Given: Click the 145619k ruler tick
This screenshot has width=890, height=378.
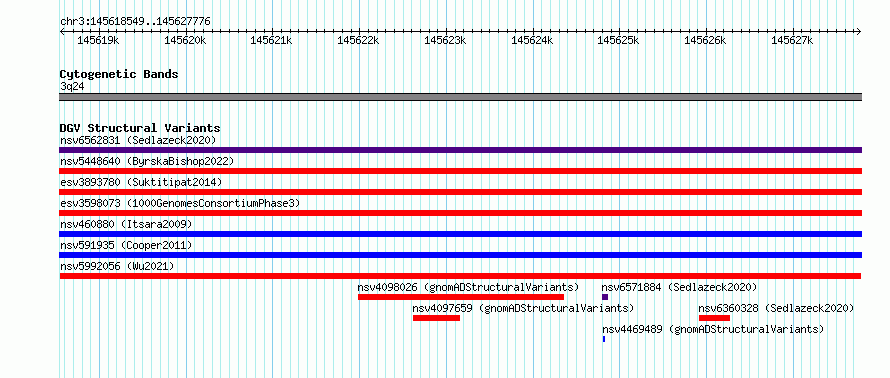Looking at the screenshot, I should click(98, 40).
